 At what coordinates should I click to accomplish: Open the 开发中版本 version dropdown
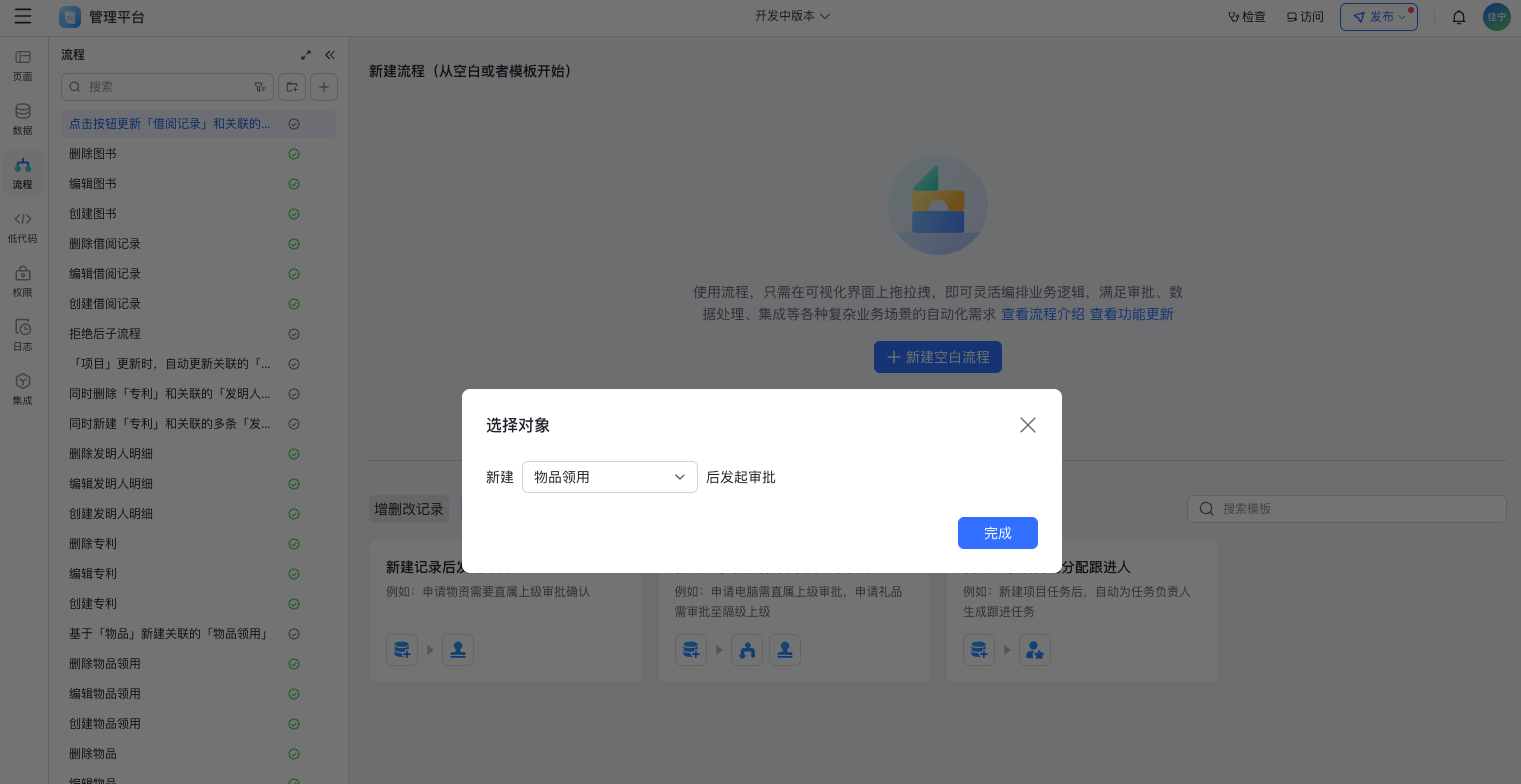(x=793, y=16)
